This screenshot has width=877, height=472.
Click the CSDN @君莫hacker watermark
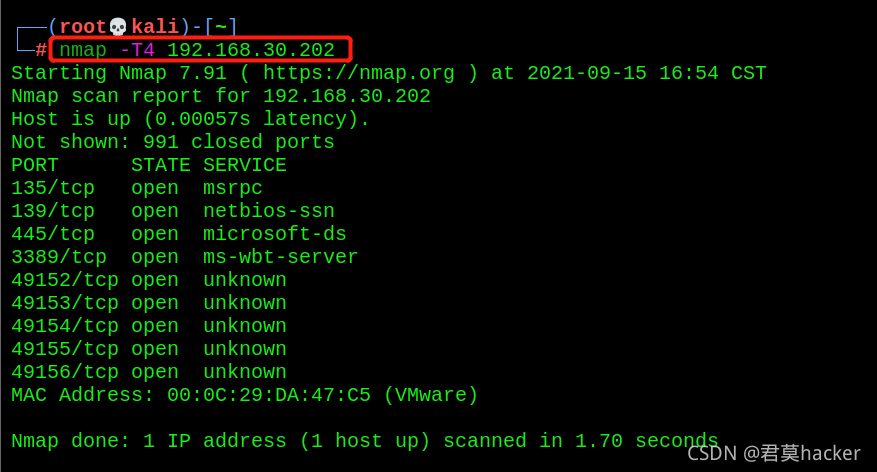[x=774, y=453]
